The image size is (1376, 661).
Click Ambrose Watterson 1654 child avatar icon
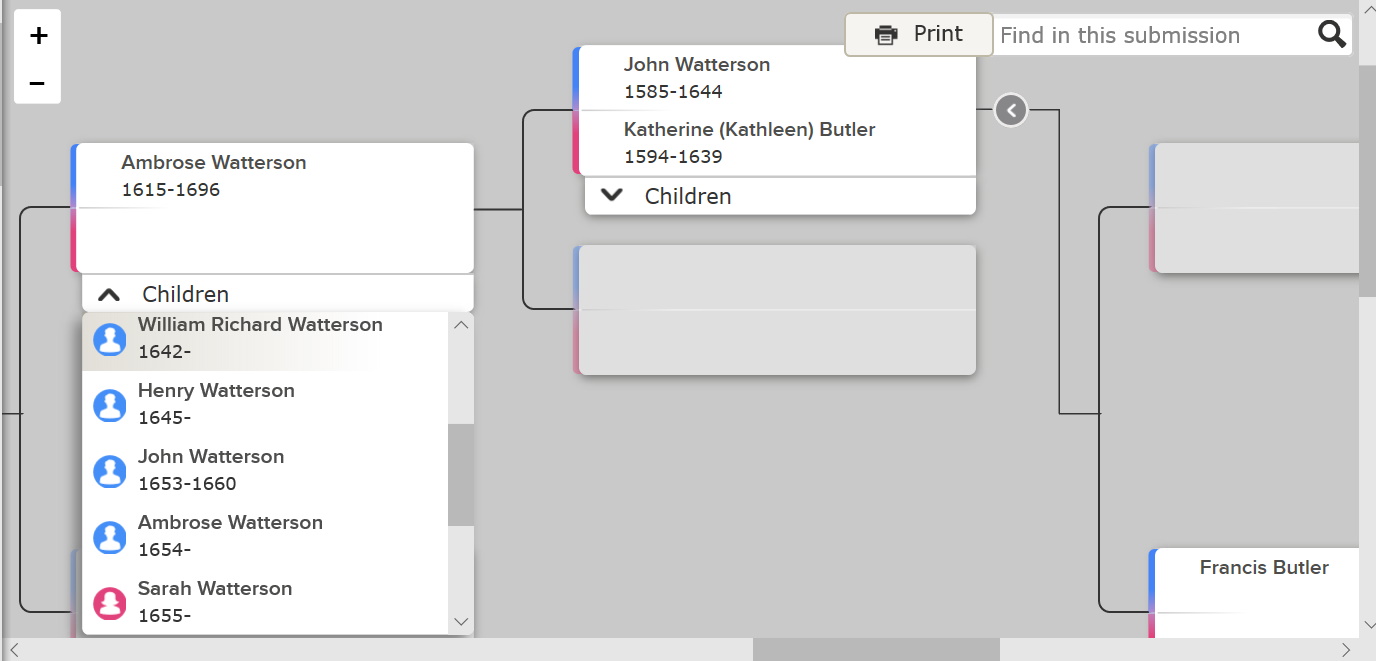pyautogui.click(x=109, y=537)
